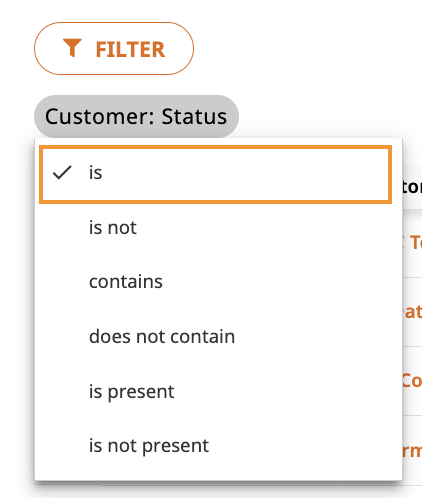
Task: Open the FILTER button
Action: click(114, 49)
